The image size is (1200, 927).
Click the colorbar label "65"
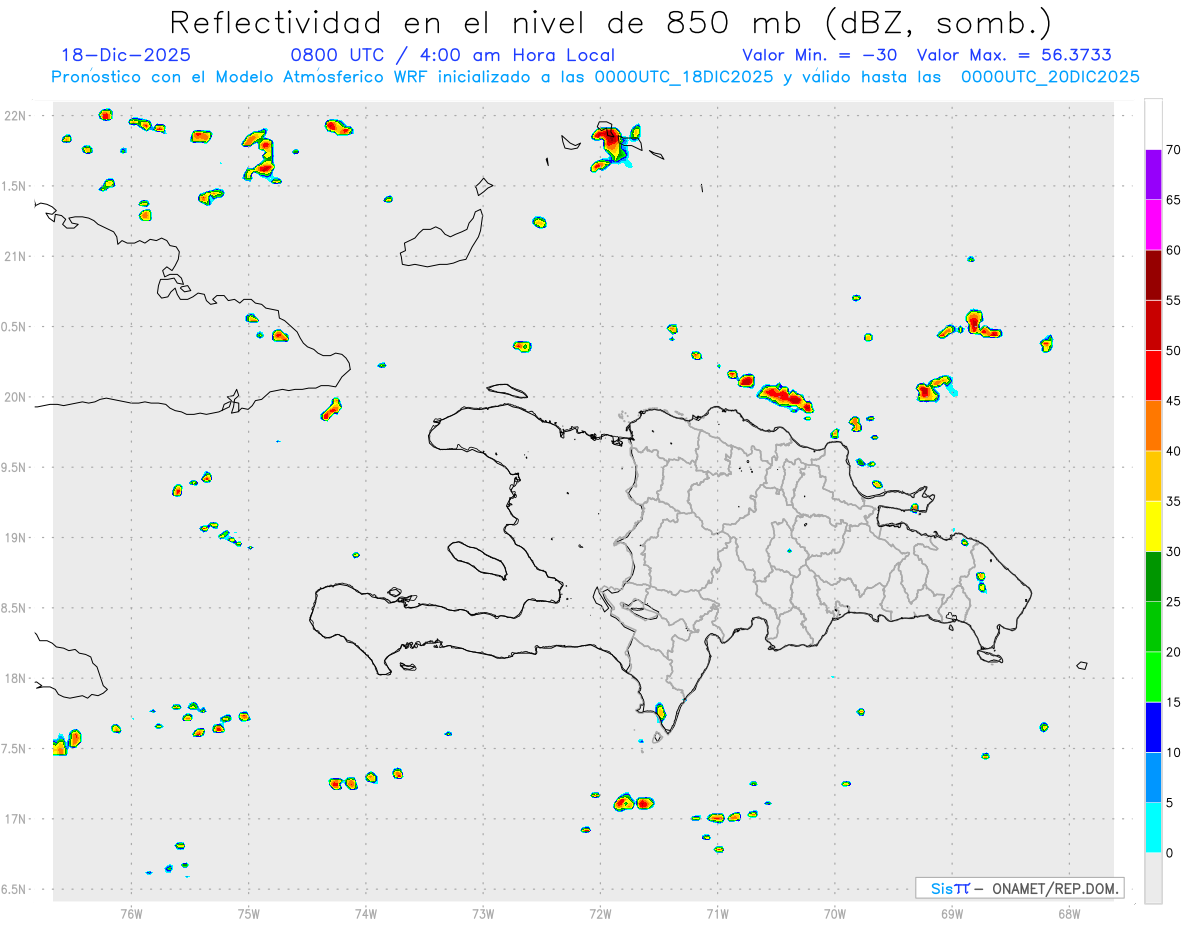click(1173, 200)
